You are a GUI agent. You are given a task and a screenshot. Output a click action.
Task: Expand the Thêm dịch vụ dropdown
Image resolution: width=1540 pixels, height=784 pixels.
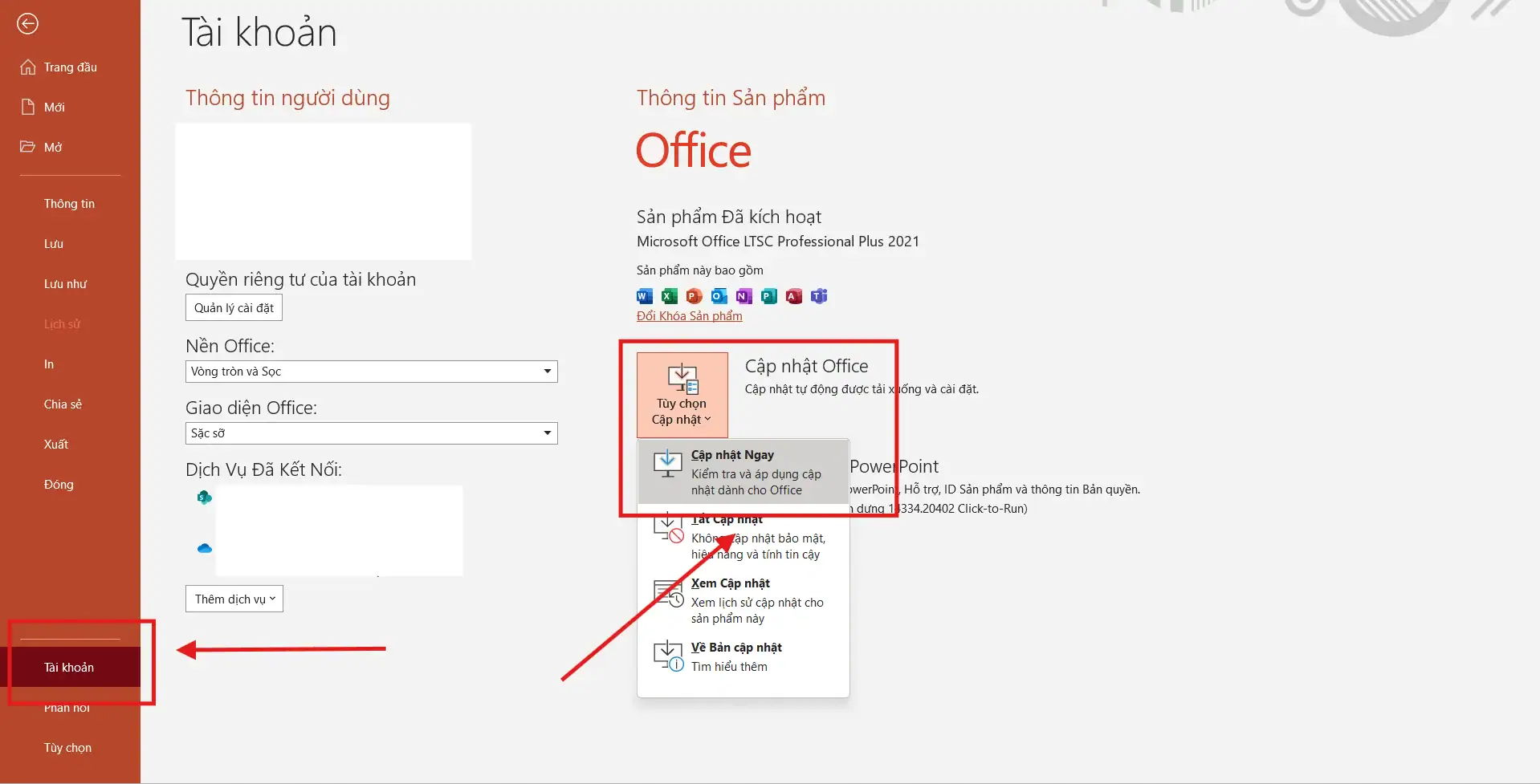coord(234,598)
